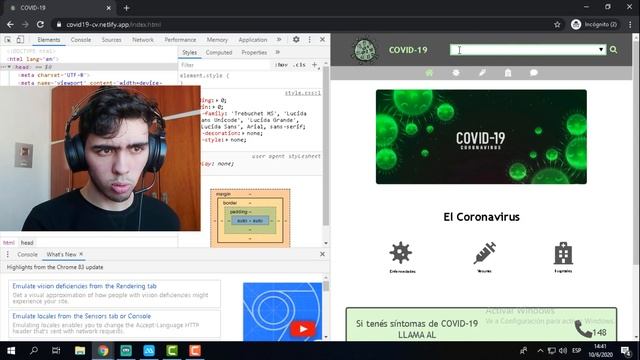Screen dimensions: 640x360
Task: Click the COVID-19 coronavirus banner image
Action: pyautogui.click(x=481, y=137)
